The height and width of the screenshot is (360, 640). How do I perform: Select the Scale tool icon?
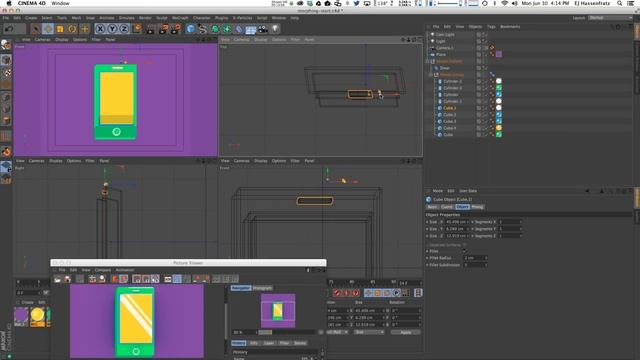(60, 29)
